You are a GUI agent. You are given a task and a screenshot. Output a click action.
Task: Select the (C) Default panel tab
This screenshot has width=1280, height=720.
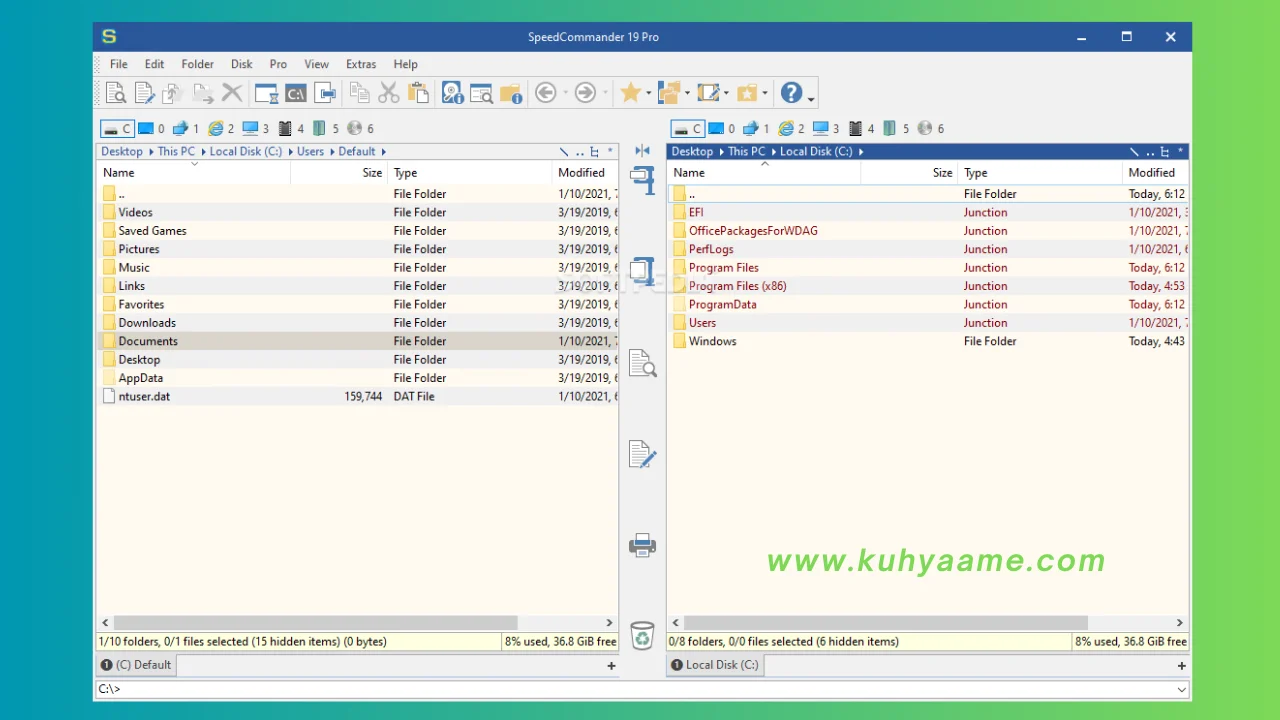[137, 665]
